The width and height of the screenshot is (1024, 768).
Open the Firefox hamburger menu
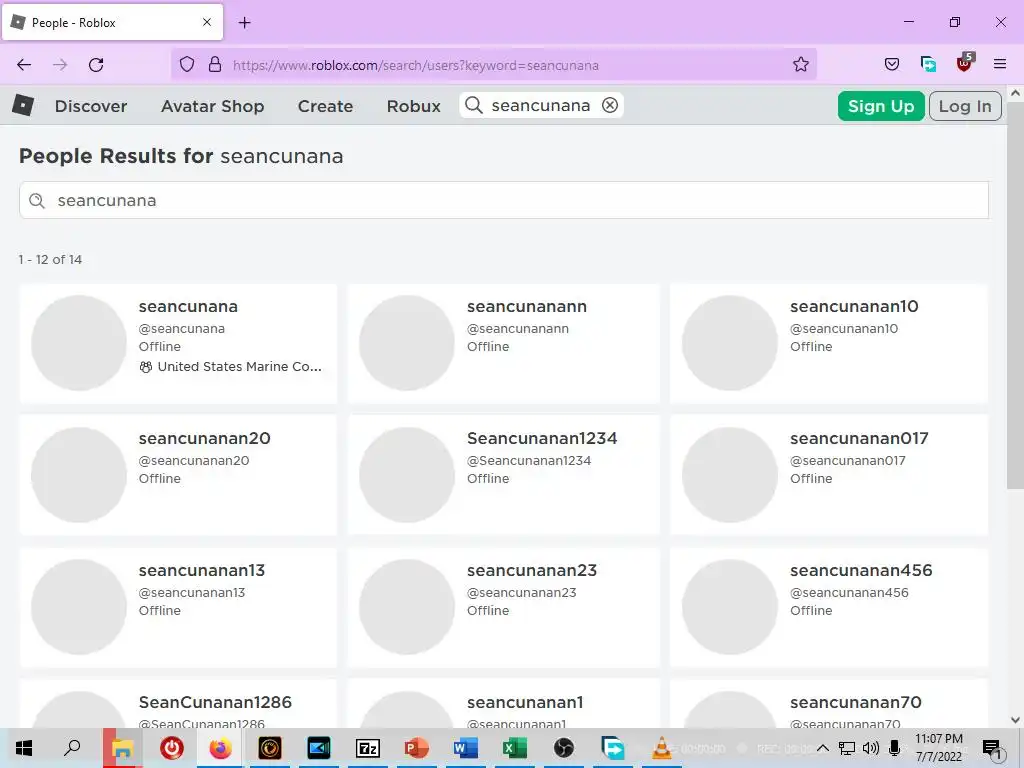coord(1000,64)
